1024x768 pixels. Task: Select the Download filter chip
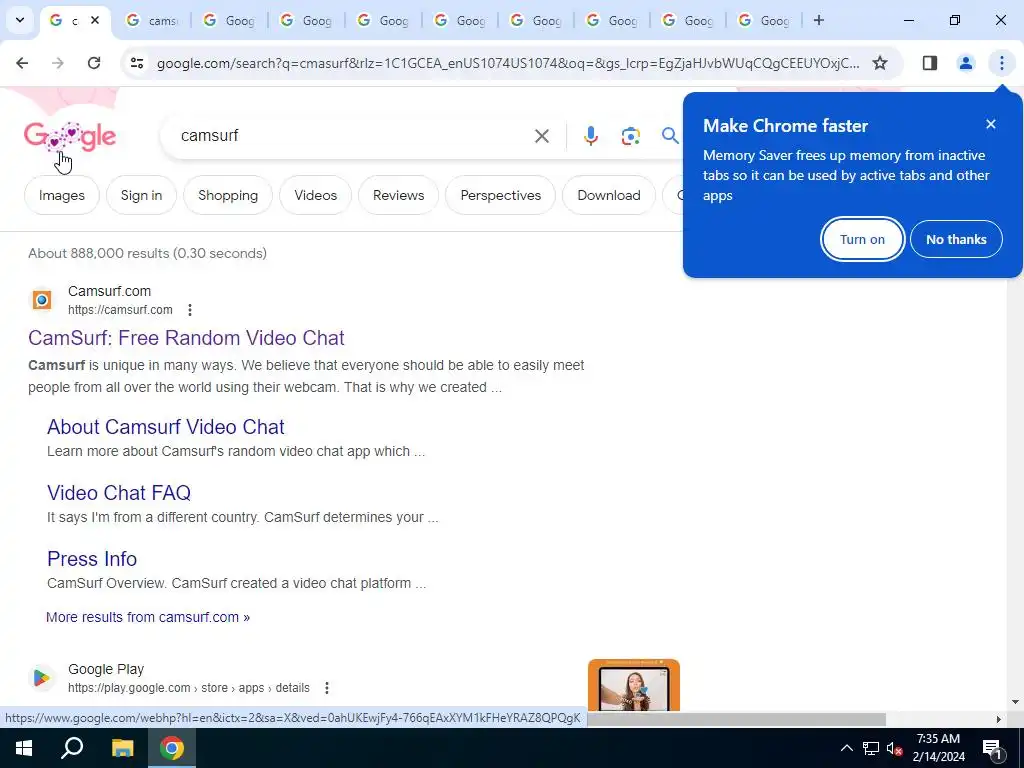pos(609,195)
